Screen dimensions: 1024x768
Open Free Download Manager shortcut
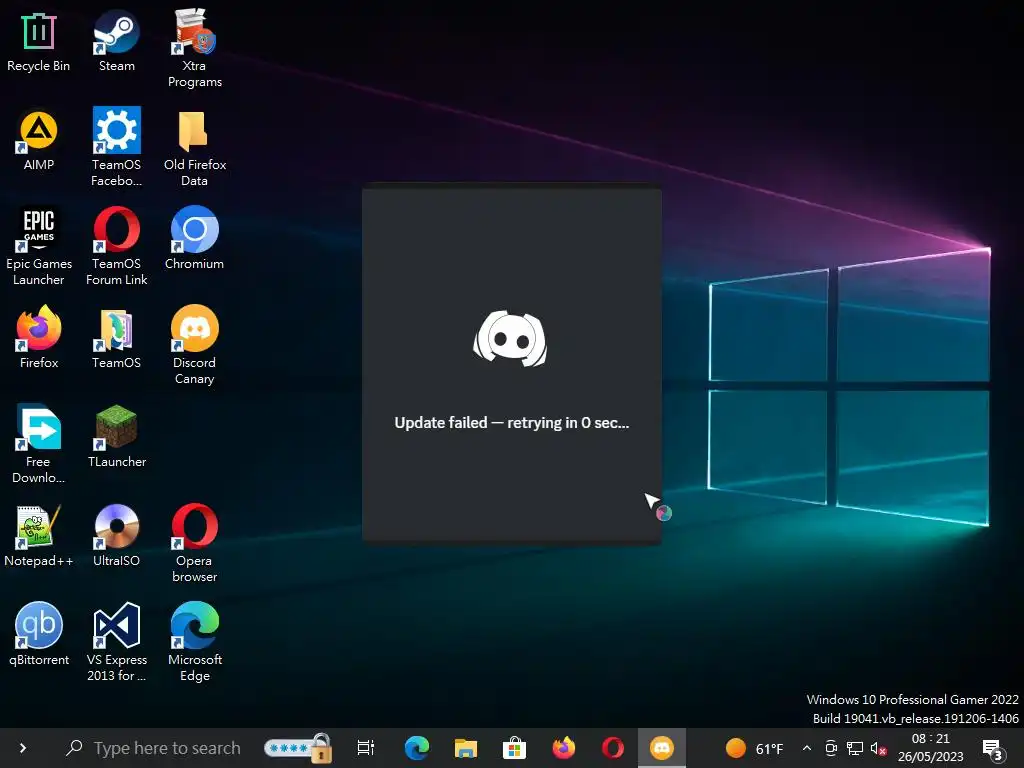click(39, 445)
